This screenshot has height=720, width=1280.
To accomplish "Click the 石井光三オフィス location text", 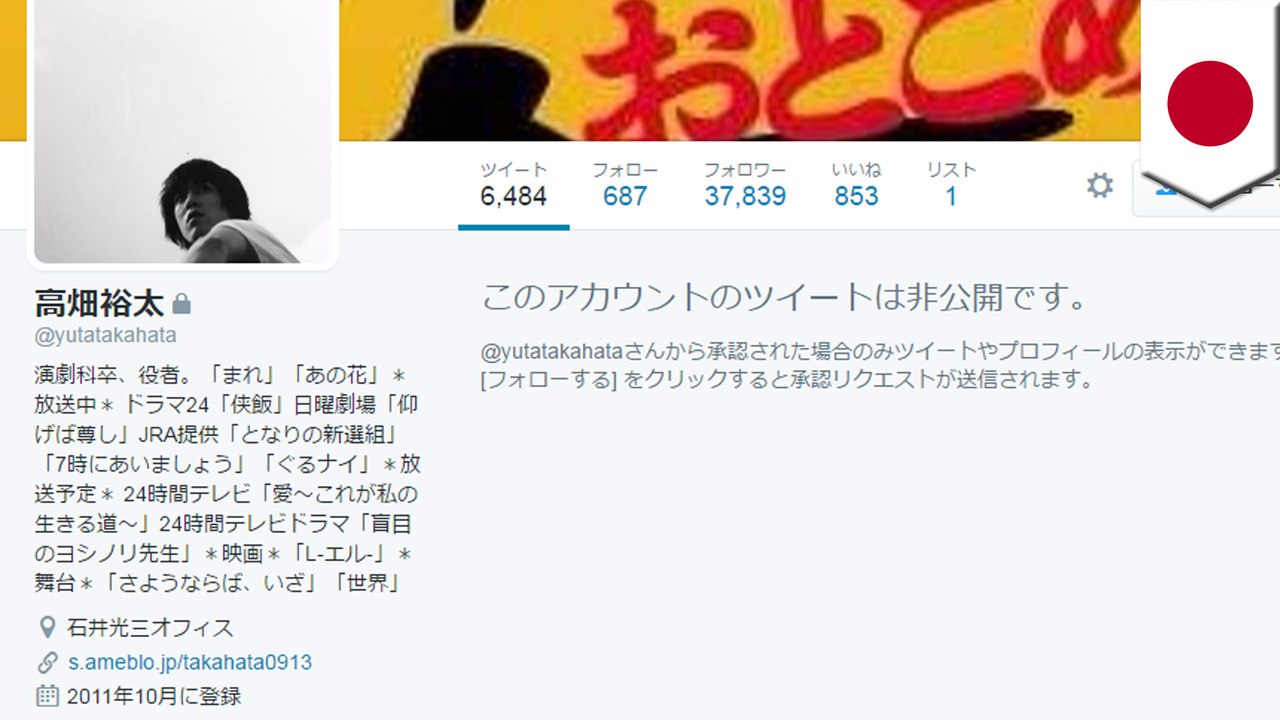I will pos(150,628).
